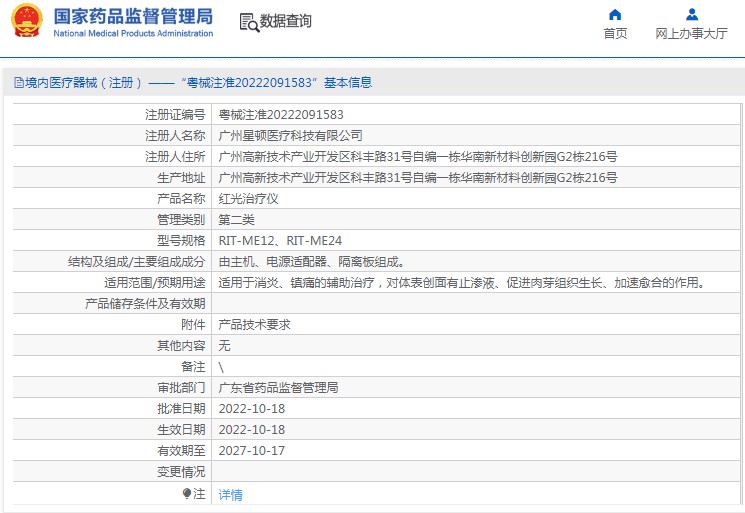Click the 备注 row label

pyautogui.click(x=193, y=367)
